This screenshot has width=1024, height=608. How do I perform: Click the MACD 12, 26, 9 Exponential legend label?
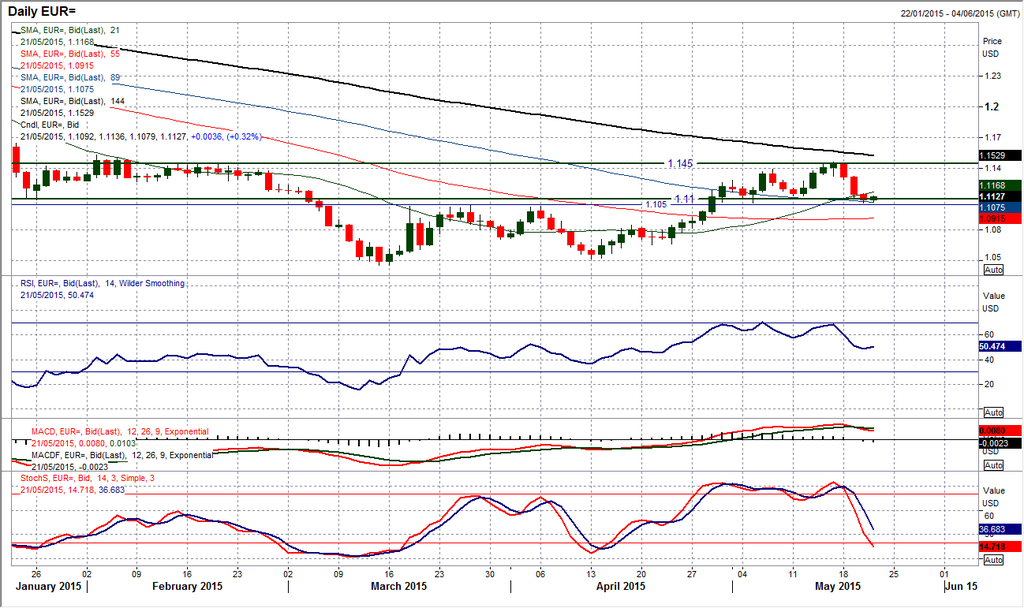pos(120,432)
